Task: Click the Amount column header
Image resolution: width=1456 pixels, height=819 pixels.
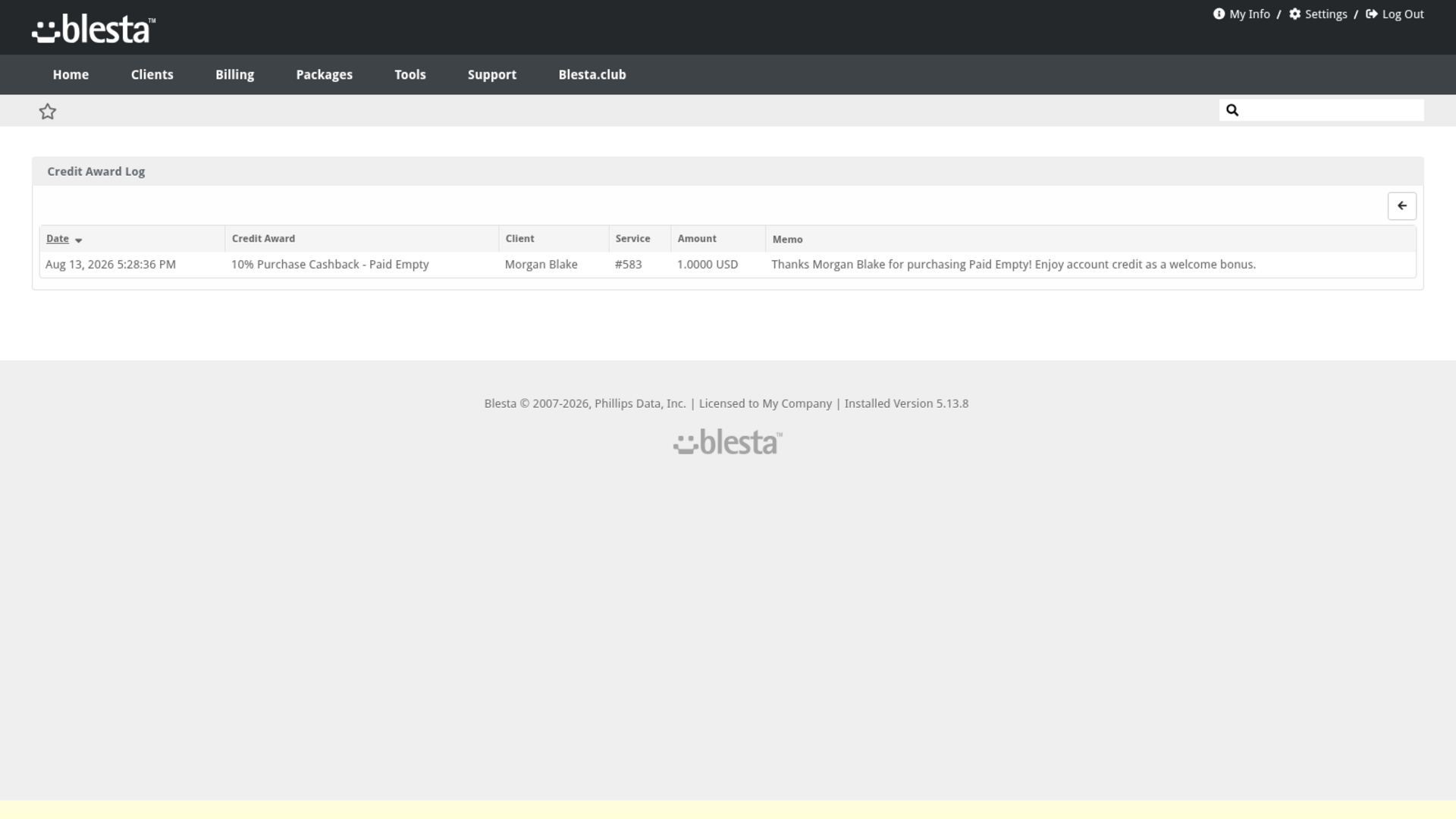Action: click(697, 238)
